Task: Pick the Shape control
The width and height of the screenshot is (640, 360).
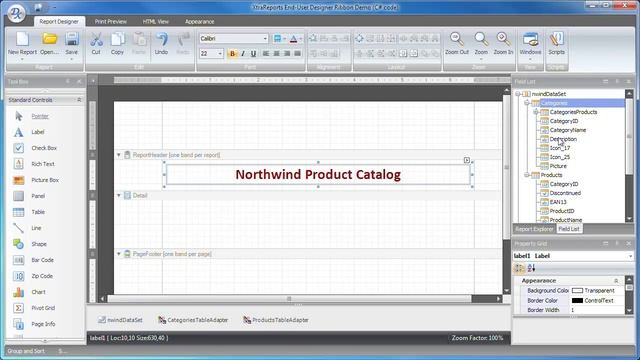Action: [x=39, y=244]
